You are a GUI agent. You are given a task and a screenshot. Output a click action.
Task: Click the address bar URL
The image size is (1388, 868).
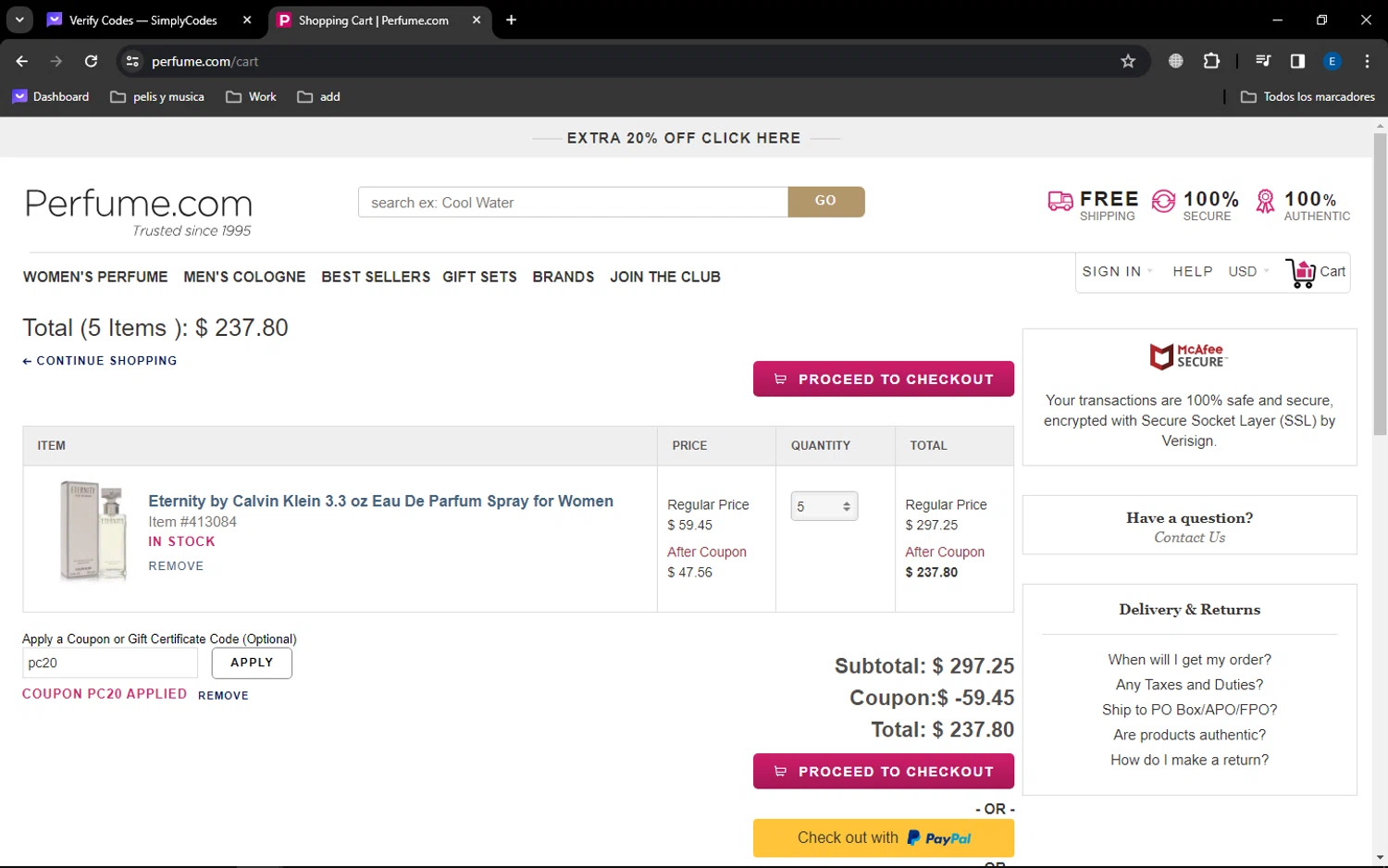[204, 61]
